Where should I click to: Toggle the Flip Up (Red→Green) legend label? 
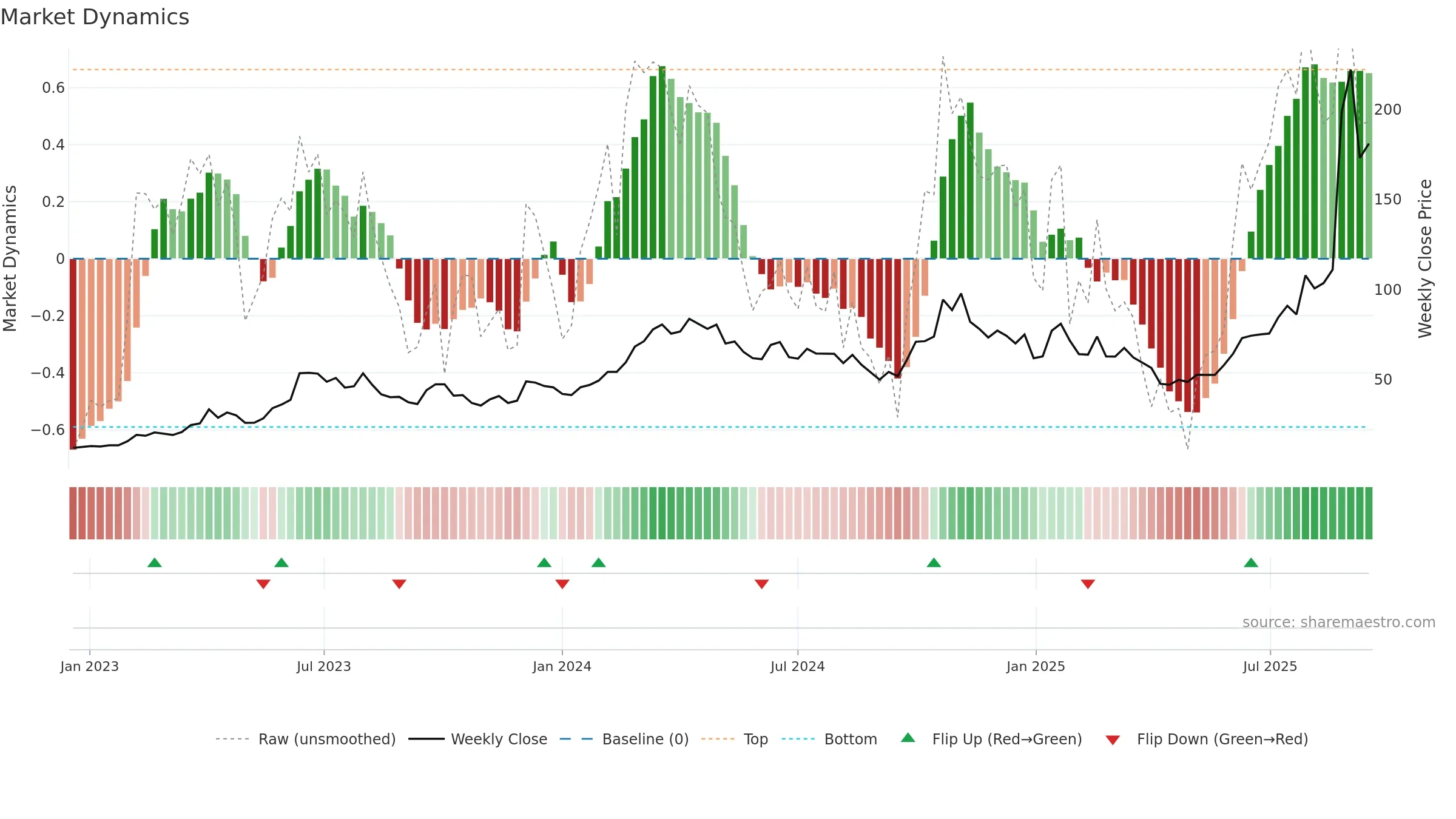(x=1007, y=739)
